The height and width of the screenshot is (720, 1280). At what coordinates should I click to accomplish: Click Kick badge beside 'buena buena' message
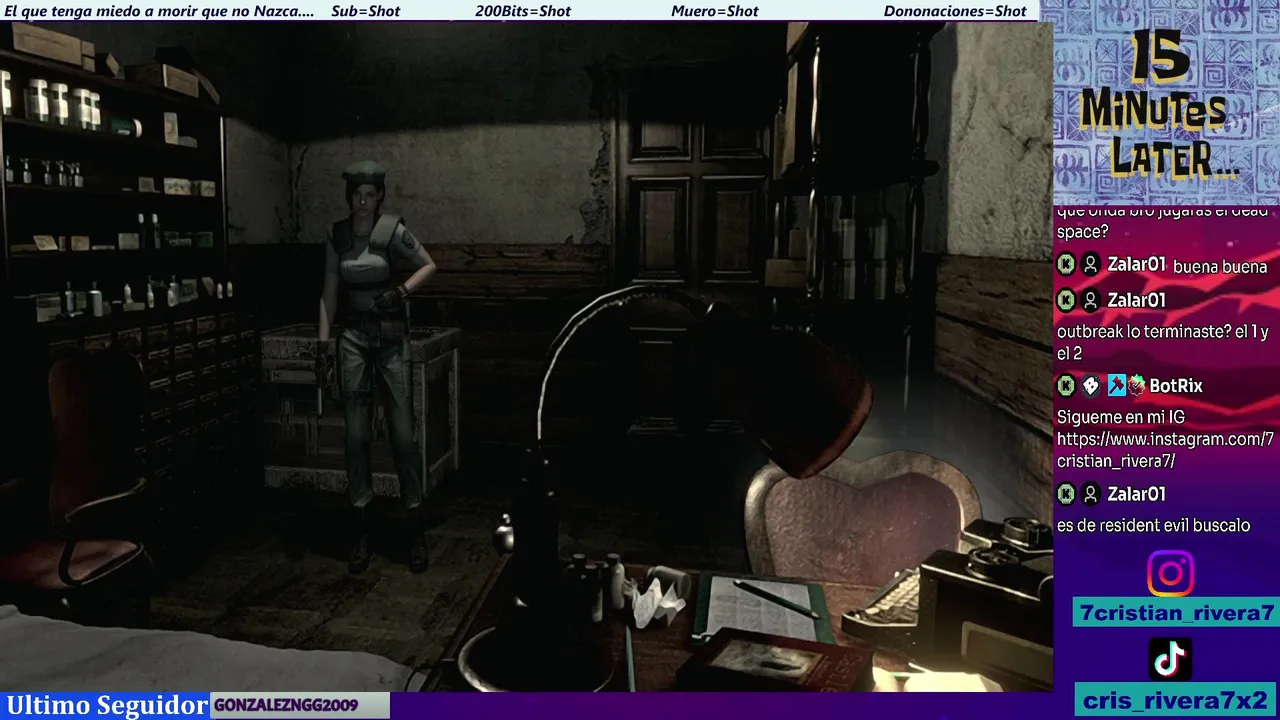(x=1066, y=265)
